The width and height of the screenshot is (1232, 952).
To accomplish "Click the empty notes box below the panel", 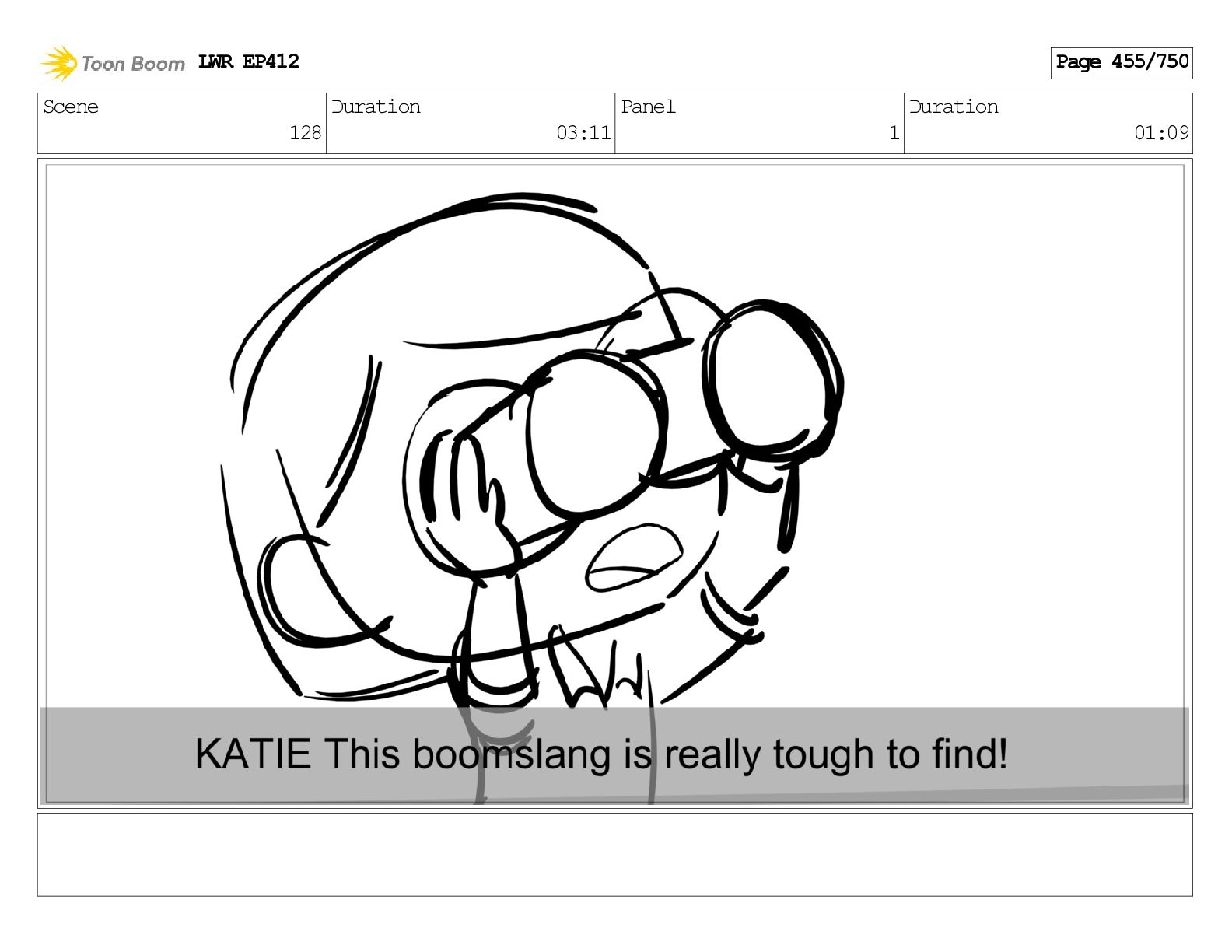I will pyautogui.click(x=614, y=855).
